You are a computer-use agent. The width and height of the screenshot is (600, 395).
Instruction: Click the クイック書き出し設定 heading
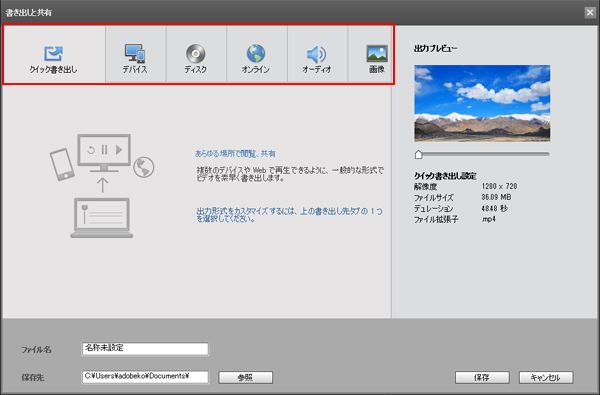point(445,176)
